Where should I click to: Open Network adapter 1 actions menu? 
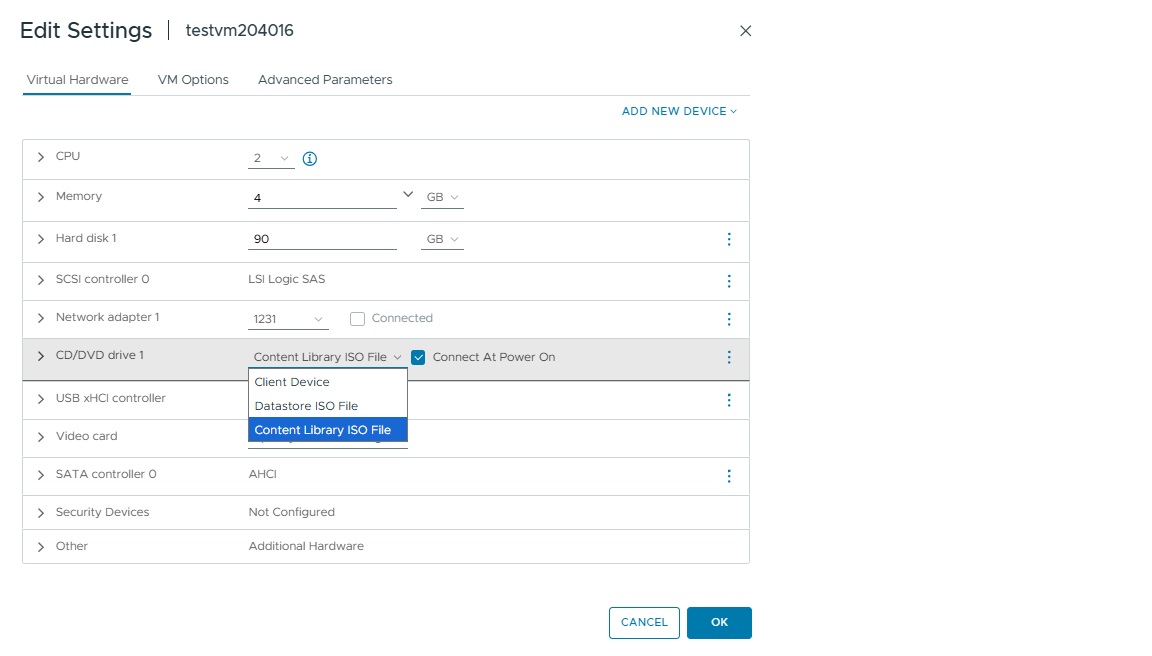pos(729,318)
